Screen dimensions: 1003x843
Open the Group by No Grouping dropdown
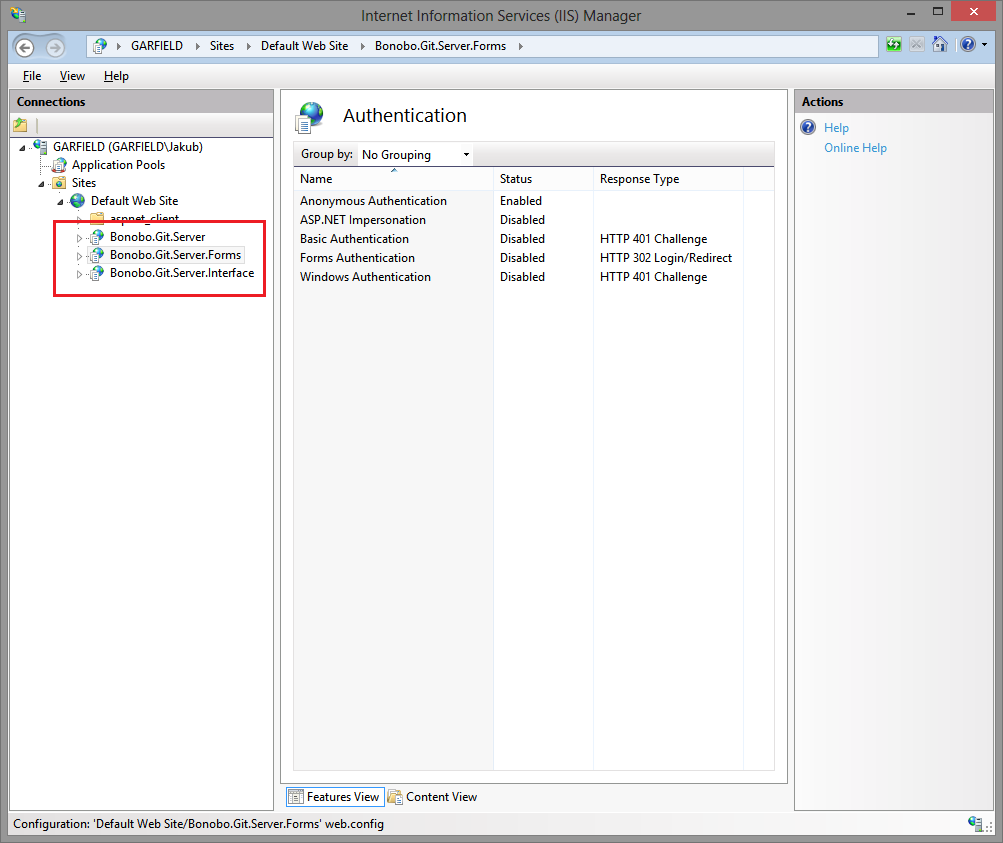(x=415, y=155)
